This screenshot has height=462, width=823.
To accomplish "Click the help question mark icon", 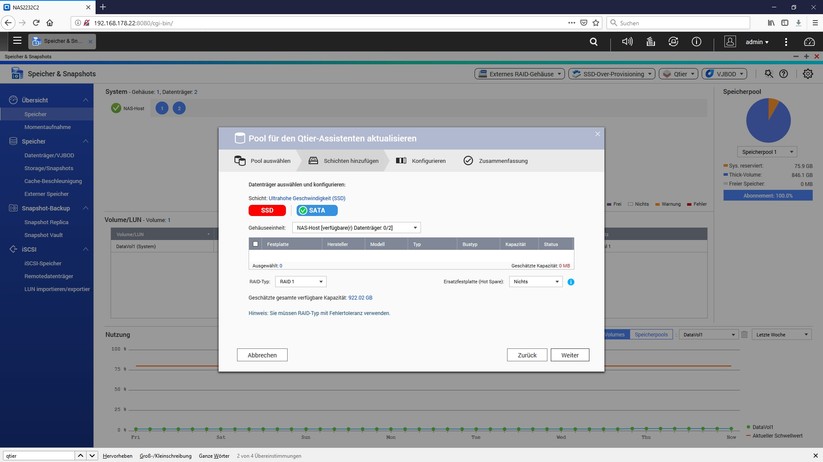I will click(x=783, y=74).
